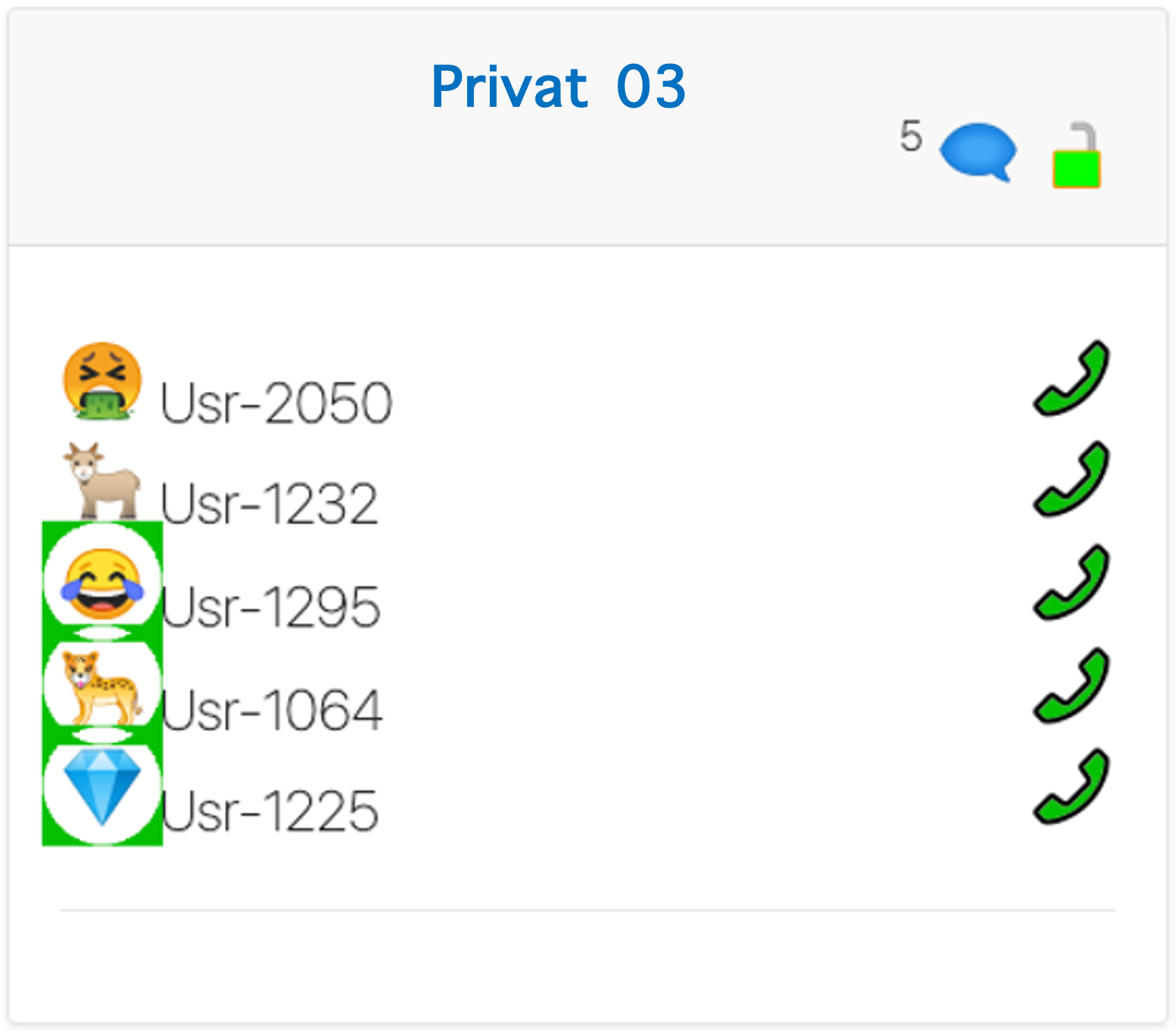Image resolution: width=1176 pixels, height=1033 pixels.
Task: Click the empty area below the user list
Action: point(588,966)
